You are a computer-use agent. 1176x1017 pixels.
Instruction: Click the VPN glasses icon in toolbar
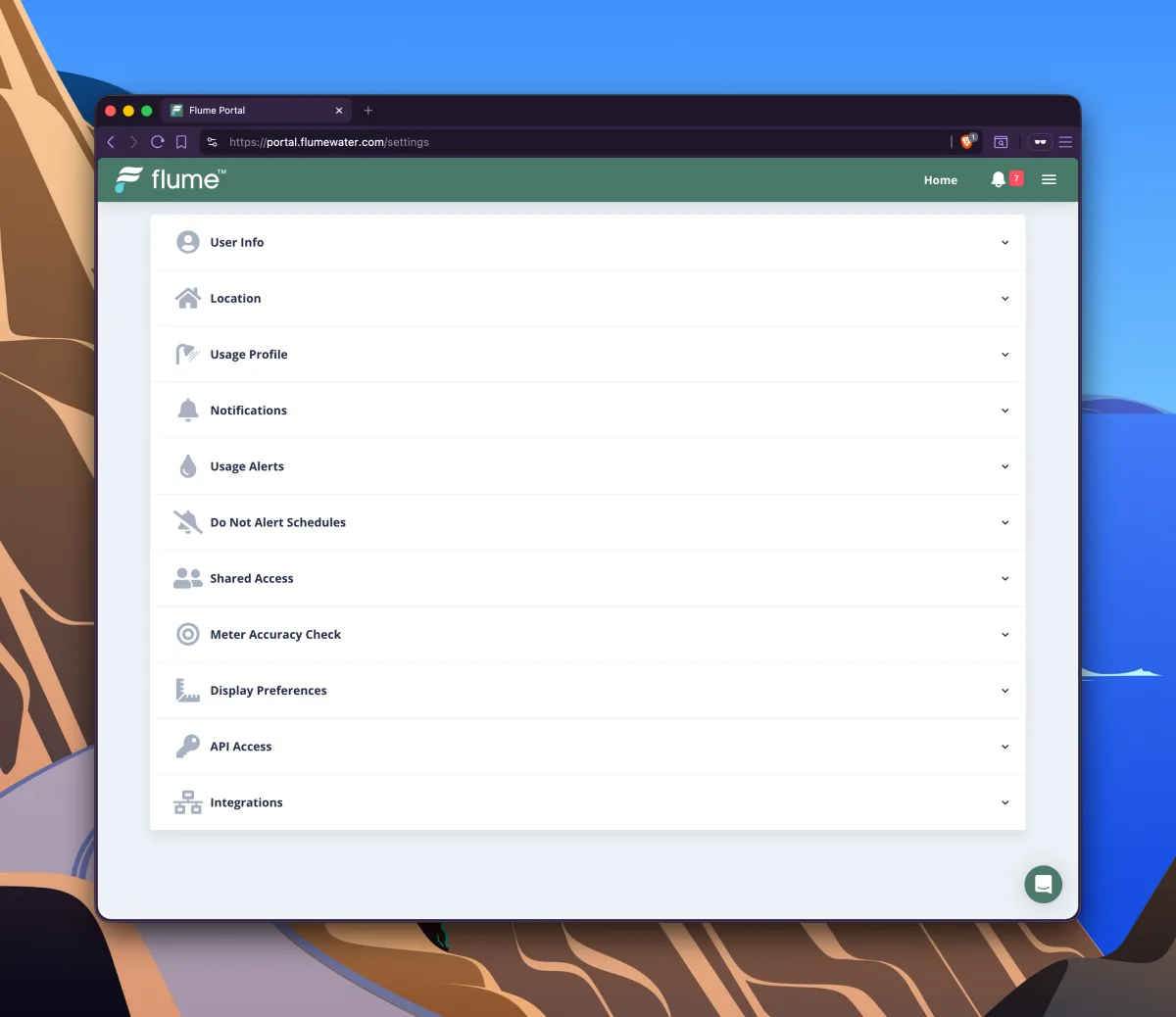(1040, 142)
